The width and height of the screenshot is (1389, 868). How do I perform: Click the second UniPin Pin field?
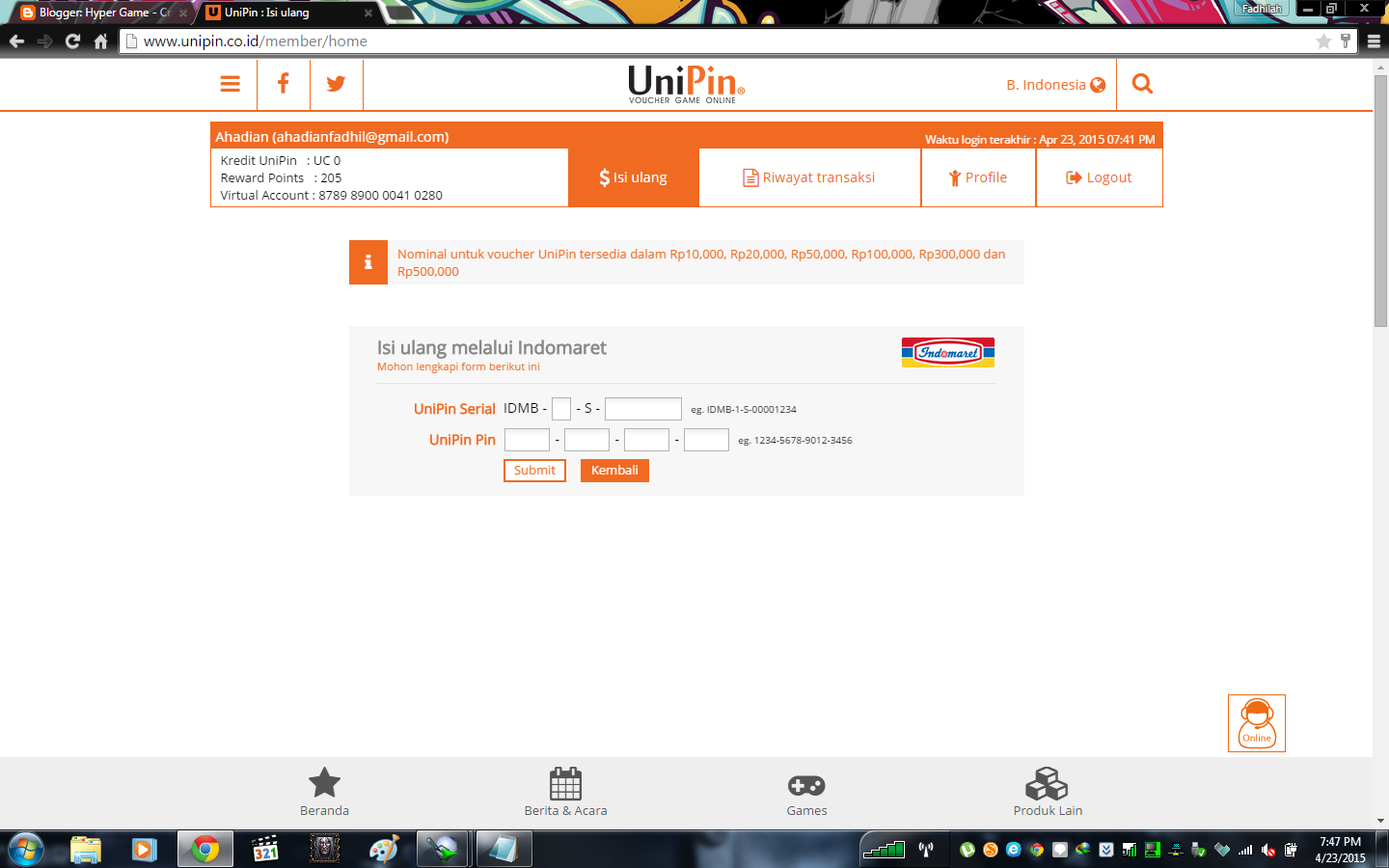click(586, 440)
